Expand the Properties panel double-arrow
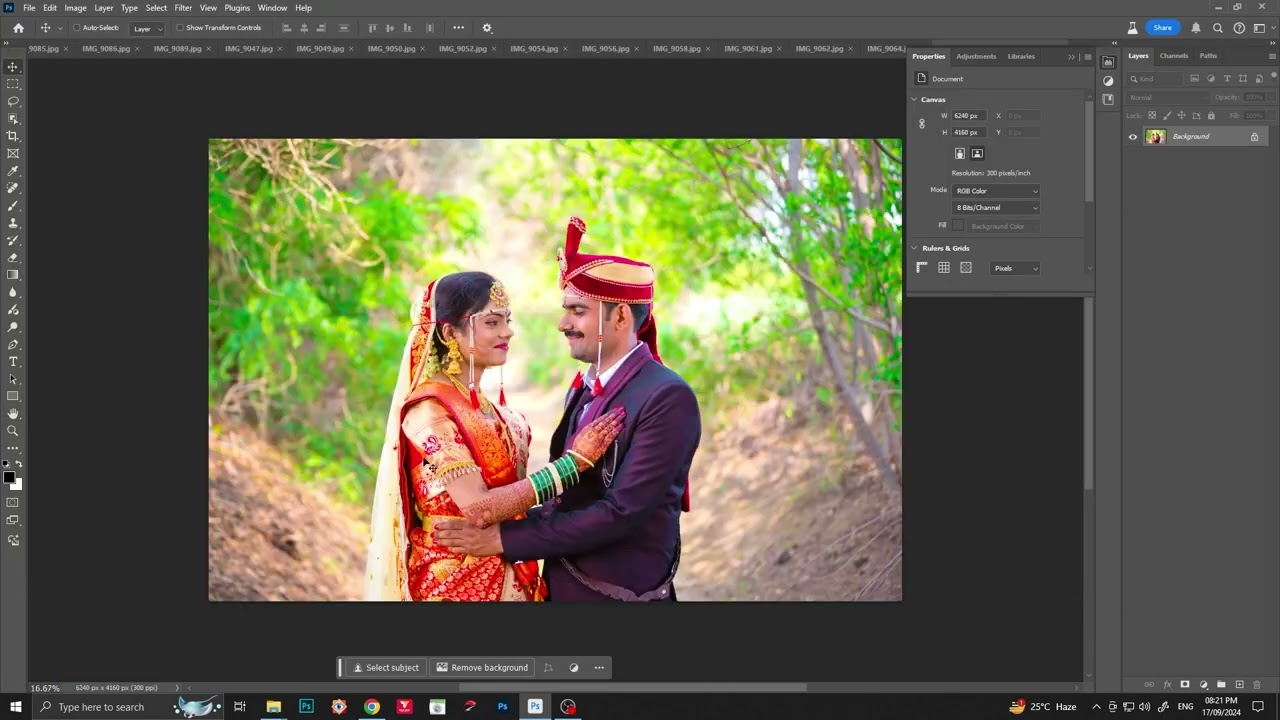 [1072, 57]
